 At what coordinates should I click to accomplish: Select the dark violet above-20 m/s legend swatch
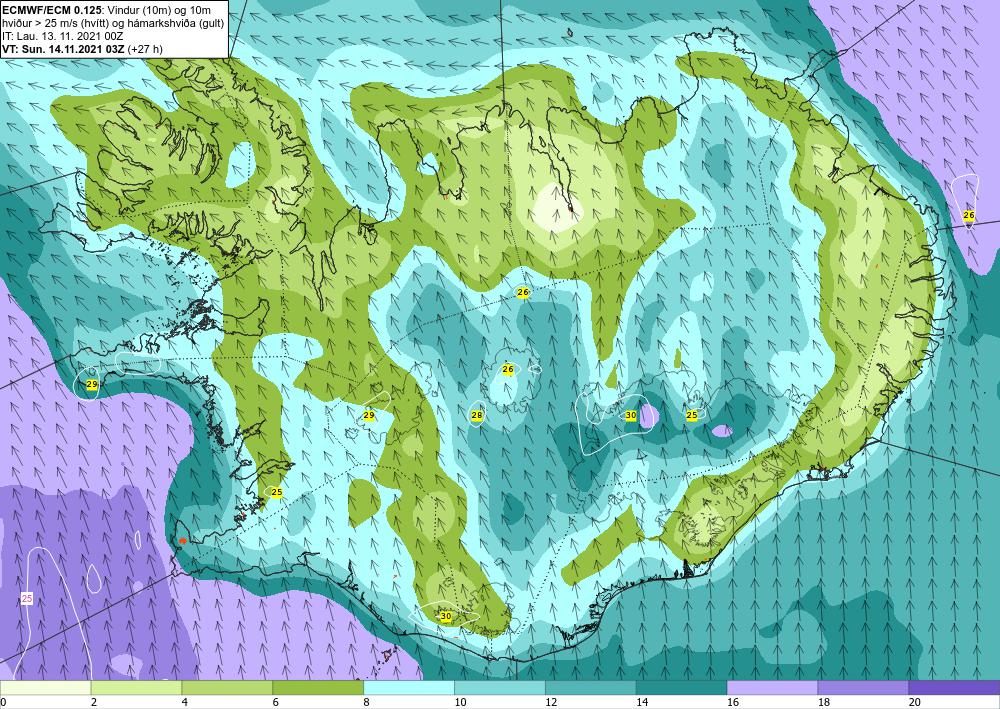[954, 687]
